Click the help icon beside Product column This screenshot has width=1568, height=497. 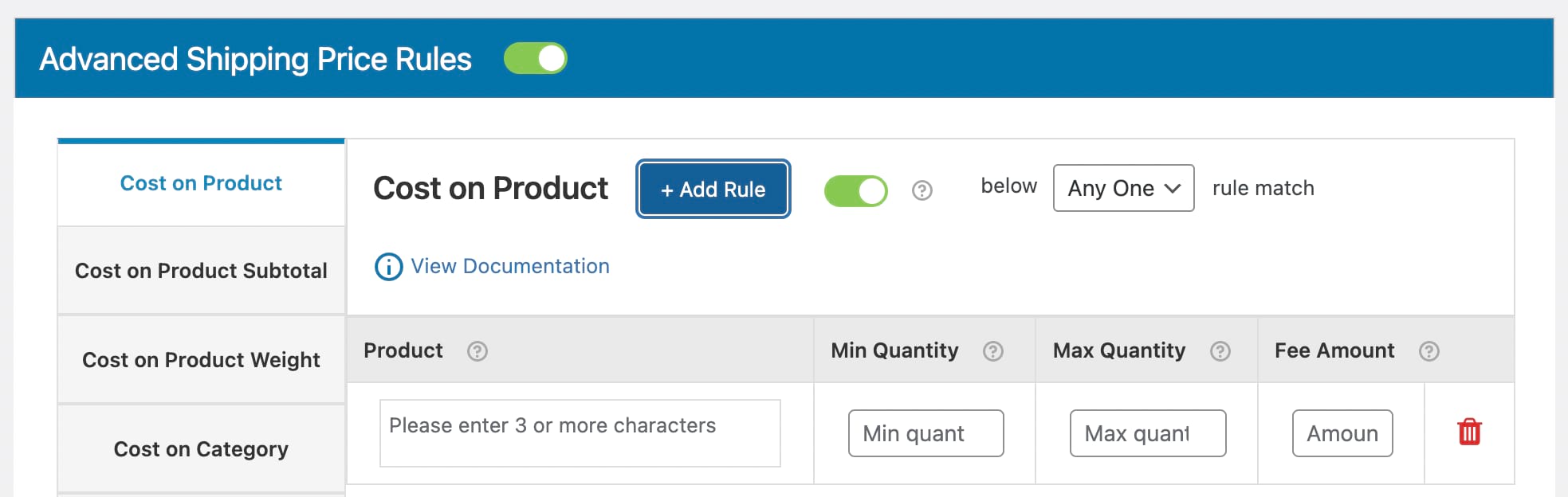click(477, 350)
